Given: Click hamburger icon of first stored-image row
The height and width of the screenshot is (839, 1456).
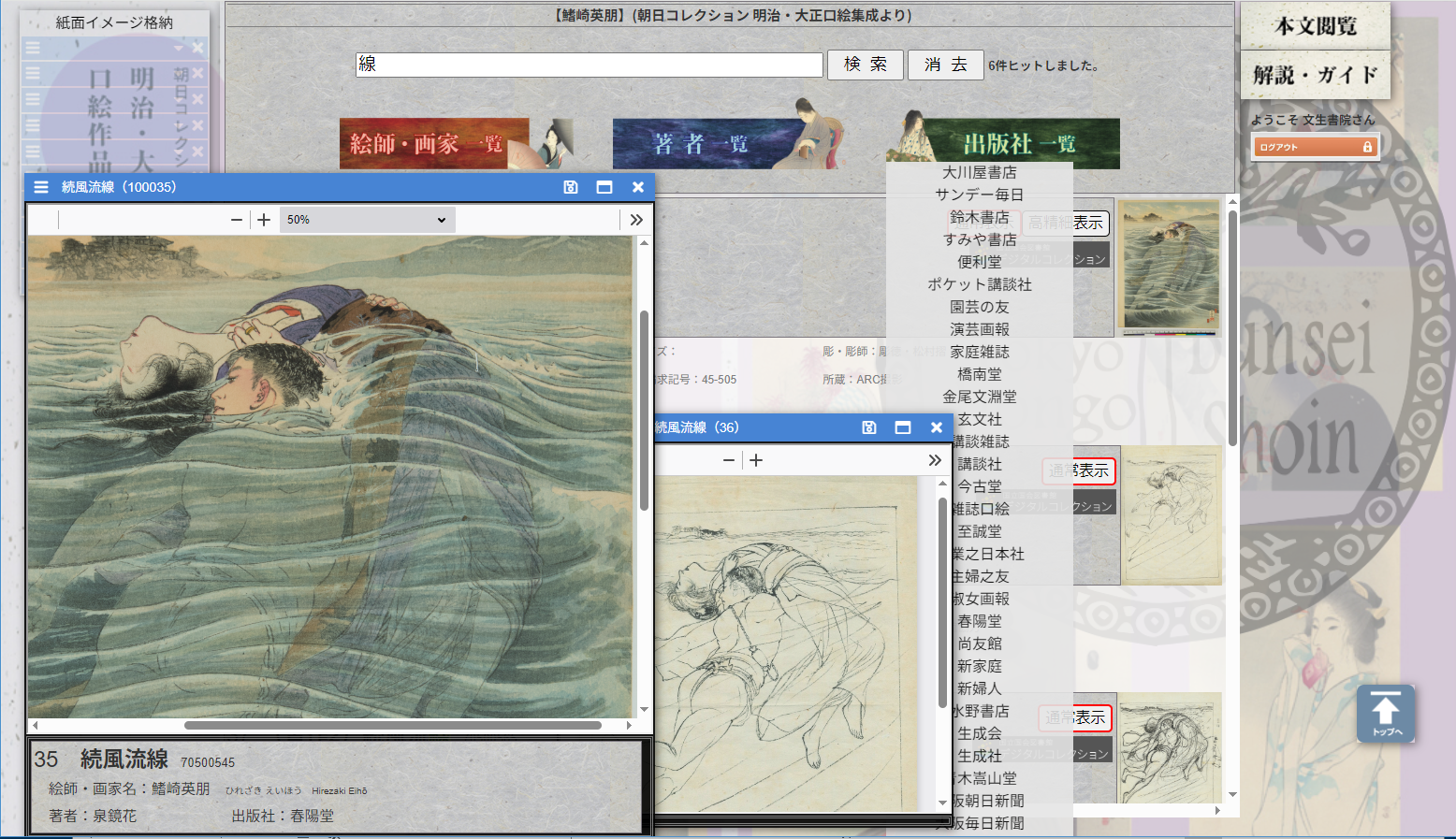Looking at the screenshot, I should [x=33, y=48].
